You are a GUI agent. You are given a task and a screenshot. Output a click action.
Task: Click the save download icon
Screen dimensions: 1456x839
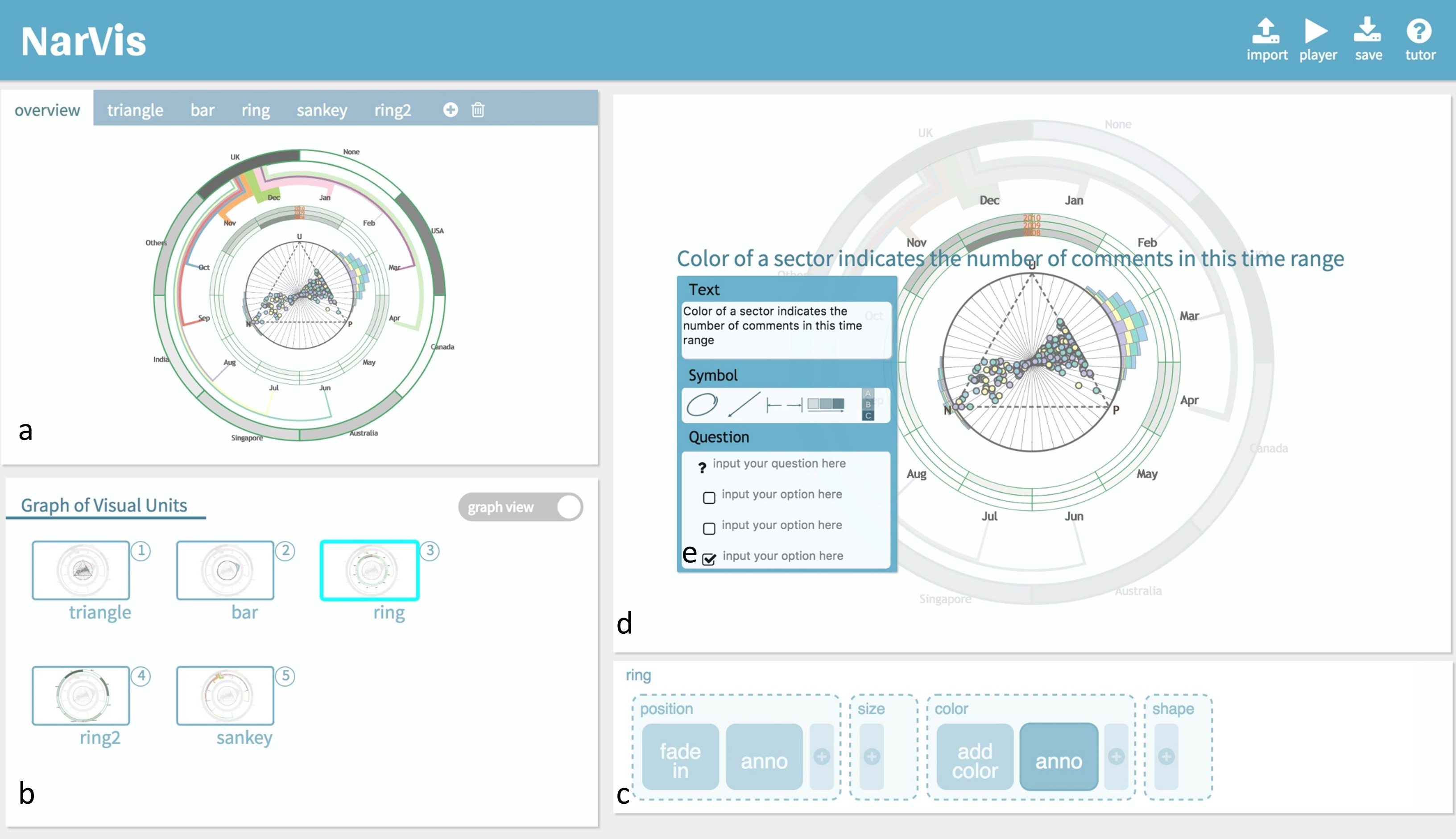pos(1367,30)
